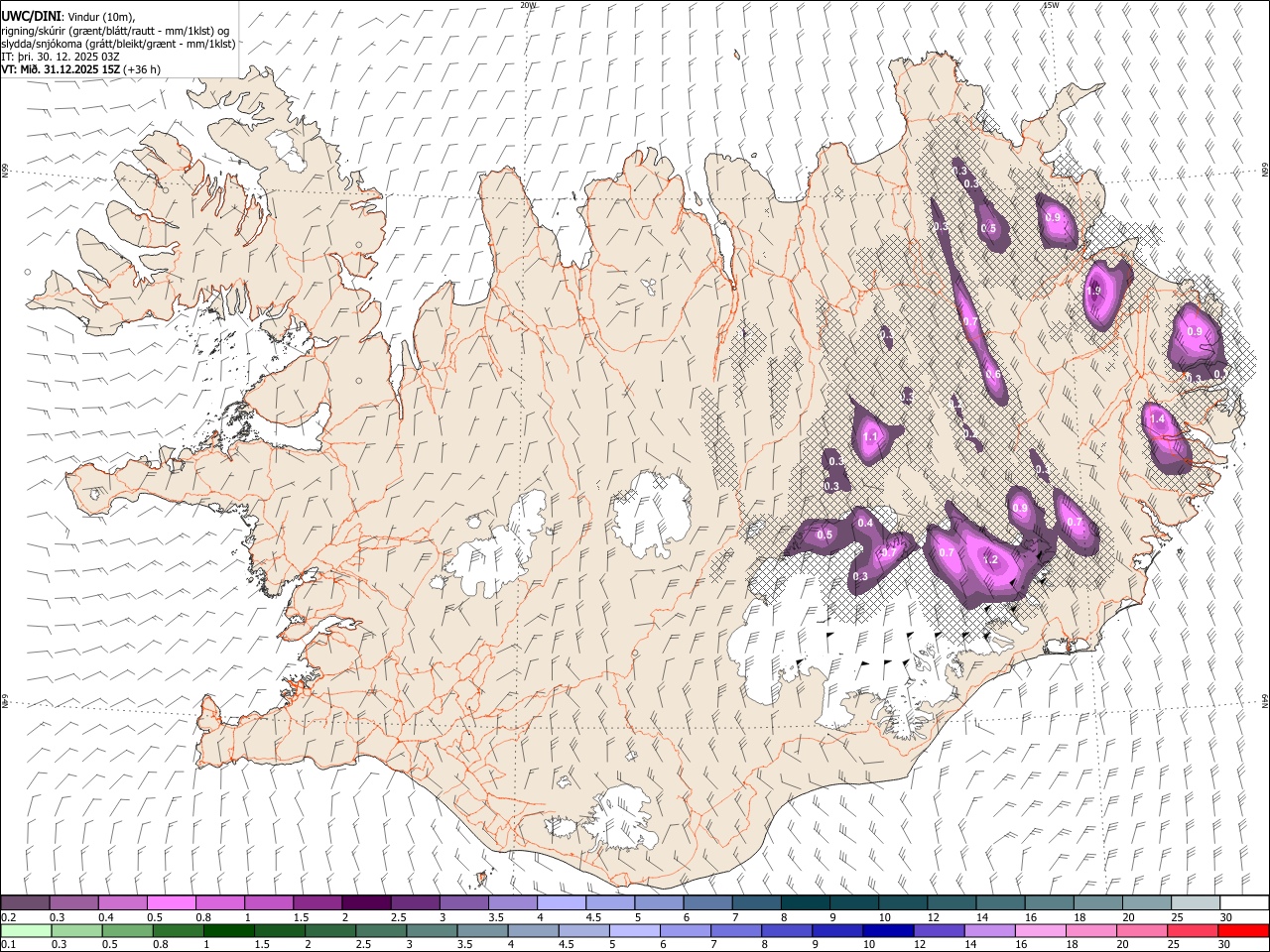Click the top legend row swatch labeled 25

pyautogui.click(x=1195, y=903)
